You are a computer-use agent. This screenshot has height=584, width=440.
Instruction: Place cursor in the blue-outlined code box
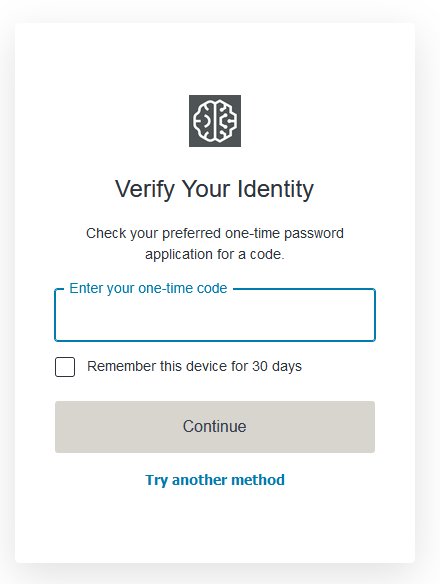(215, 315)
